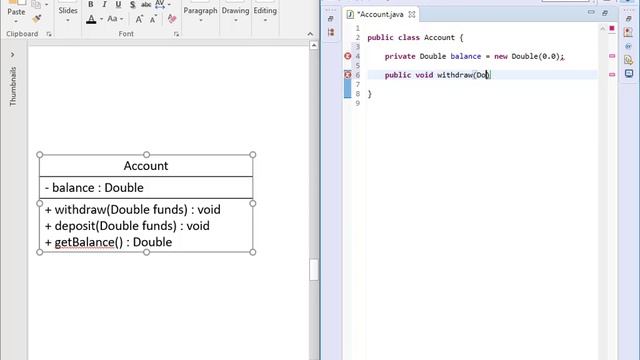
Task: Toggle Bold formatting in PowerPoint ribbon
Action: pos(91,4)
